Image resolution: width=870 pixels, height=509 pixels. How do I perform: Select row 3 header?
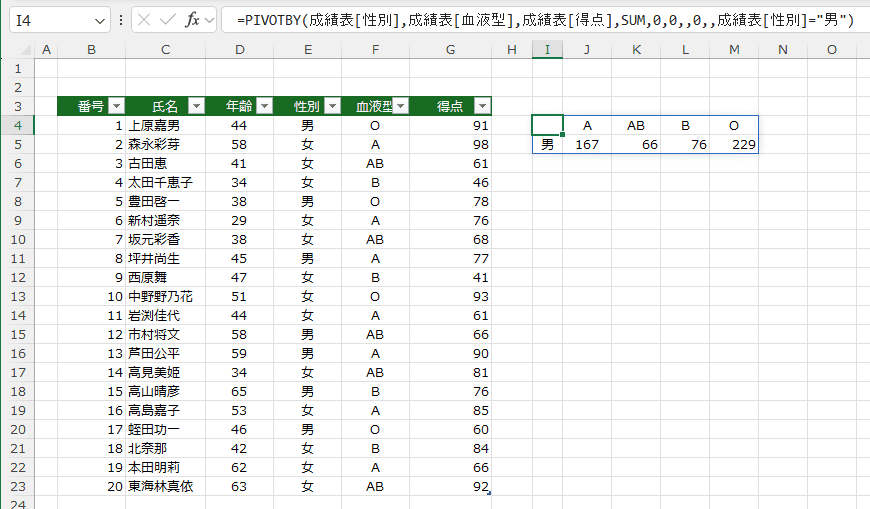(x=18, y=107)
